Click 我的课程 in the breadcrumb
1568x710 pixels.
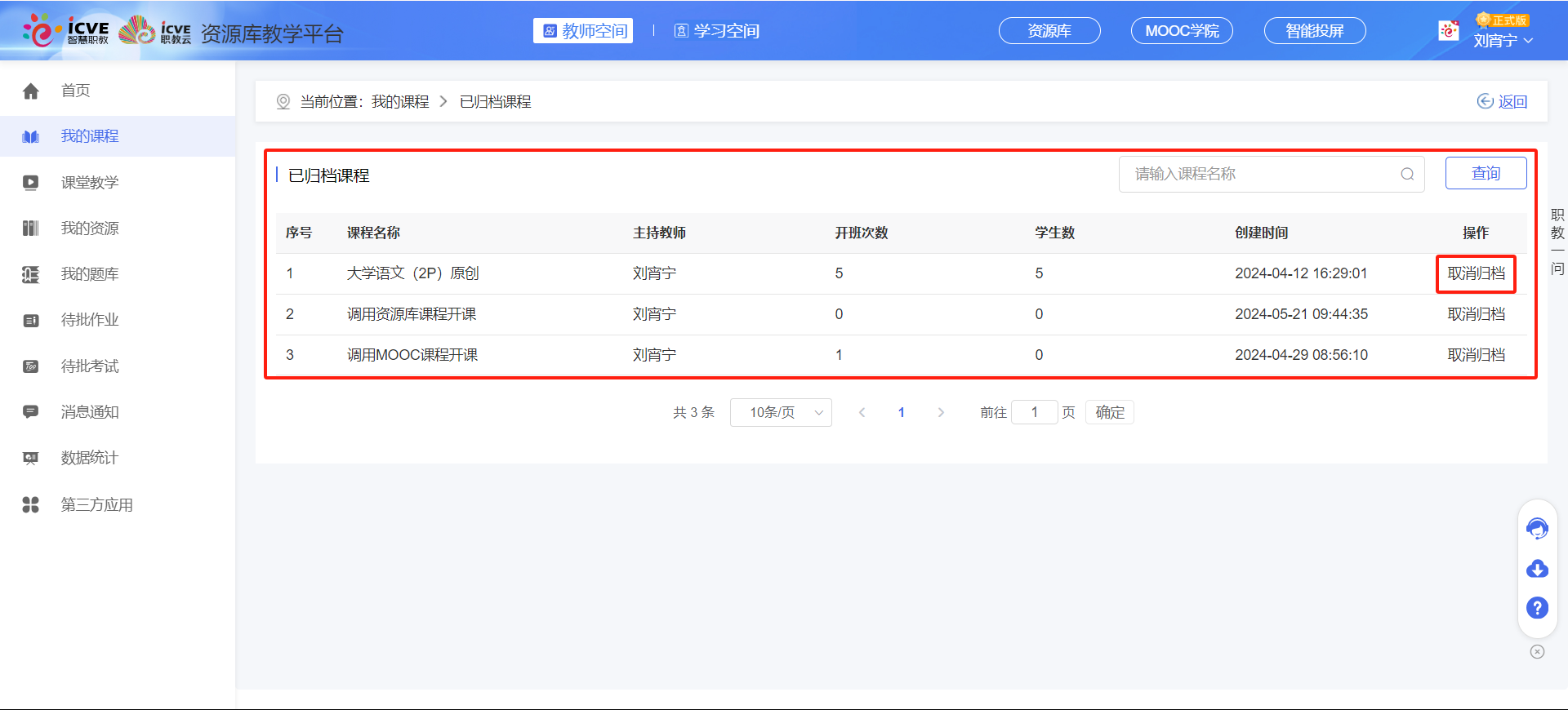point(400,101)
